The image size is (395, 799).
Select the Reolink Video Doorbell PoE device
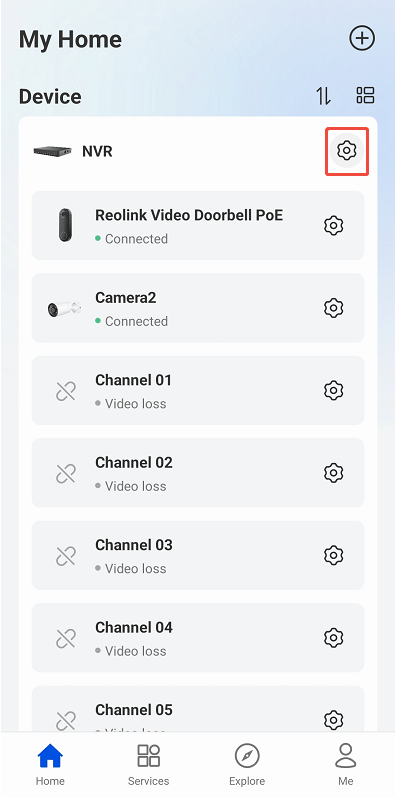pos(198,225)
